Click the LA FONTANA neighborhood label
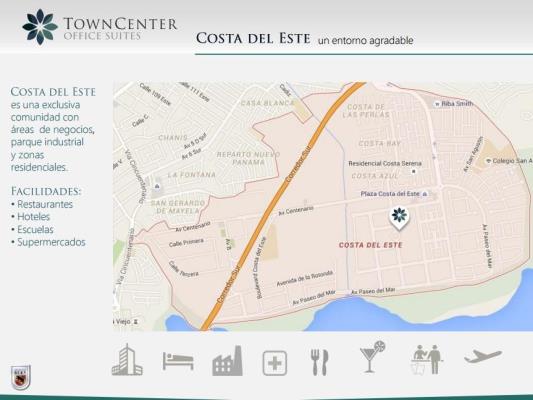This screenshot has height=400, width=533. click(x=192, y=175)
